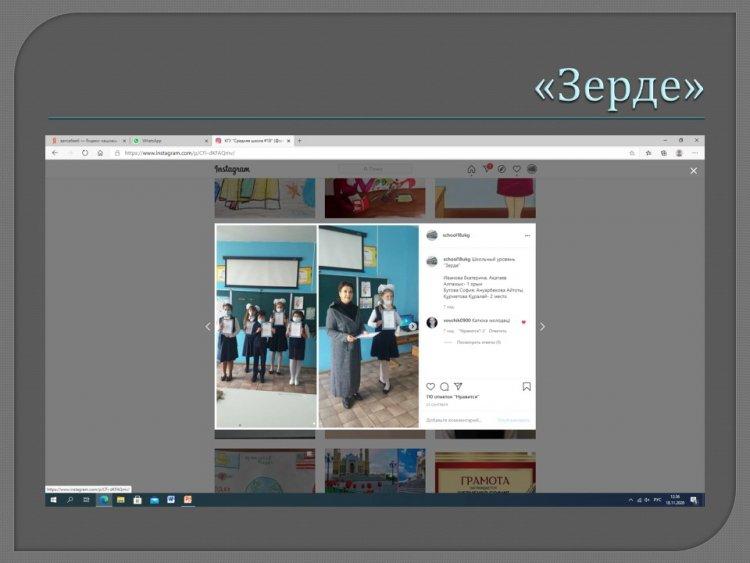Screen dimensions: 750x563
Task: Open the volume control in system tray
Action: [647, 500]
